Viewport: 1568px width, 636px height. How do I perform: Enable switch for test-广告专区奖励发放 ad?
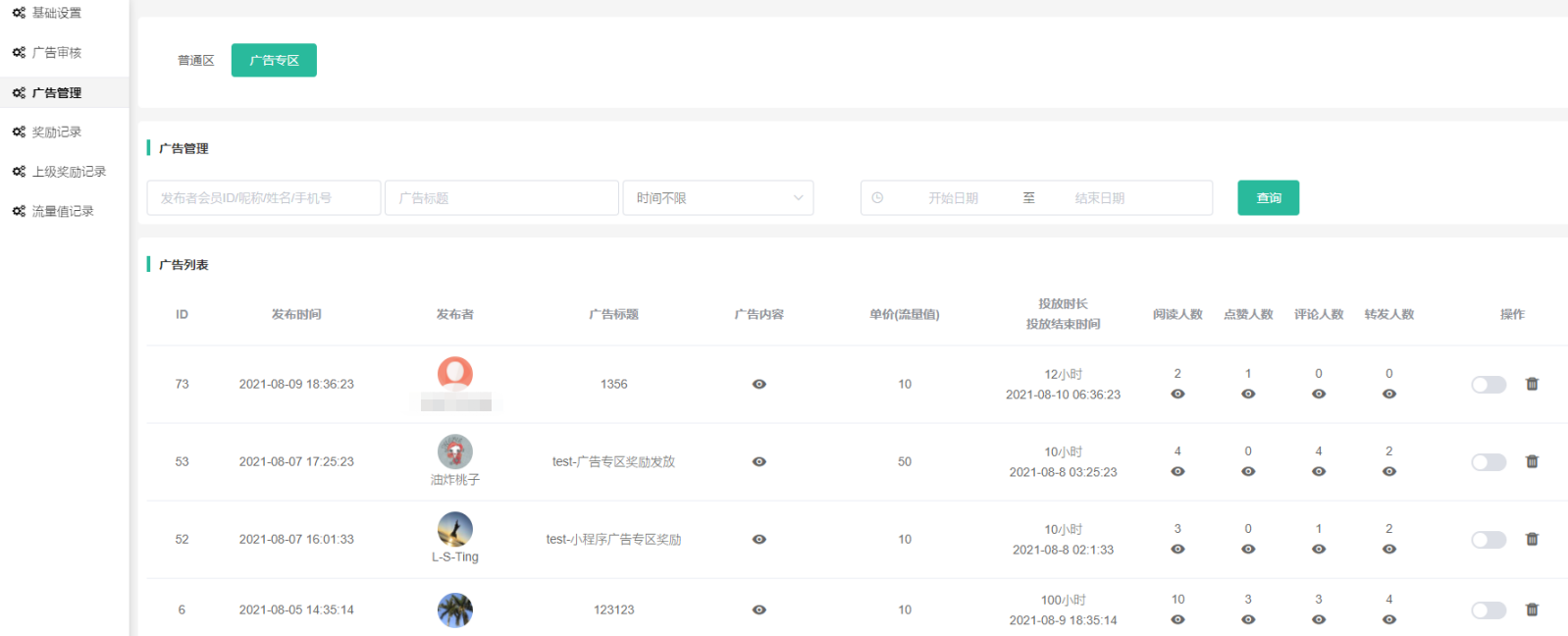pyautogui.click(x=1488, y=462)
